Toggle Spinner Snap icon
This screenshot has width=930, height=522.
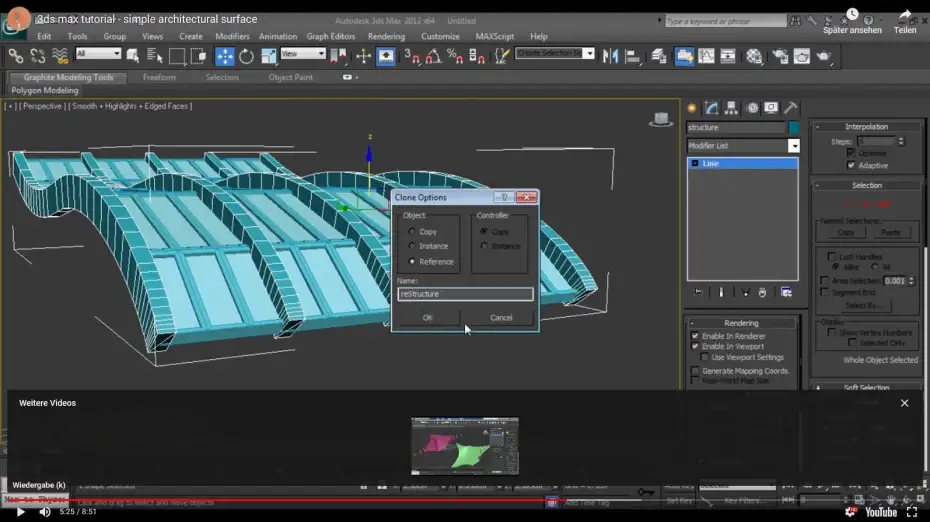(x=477, y=56)
